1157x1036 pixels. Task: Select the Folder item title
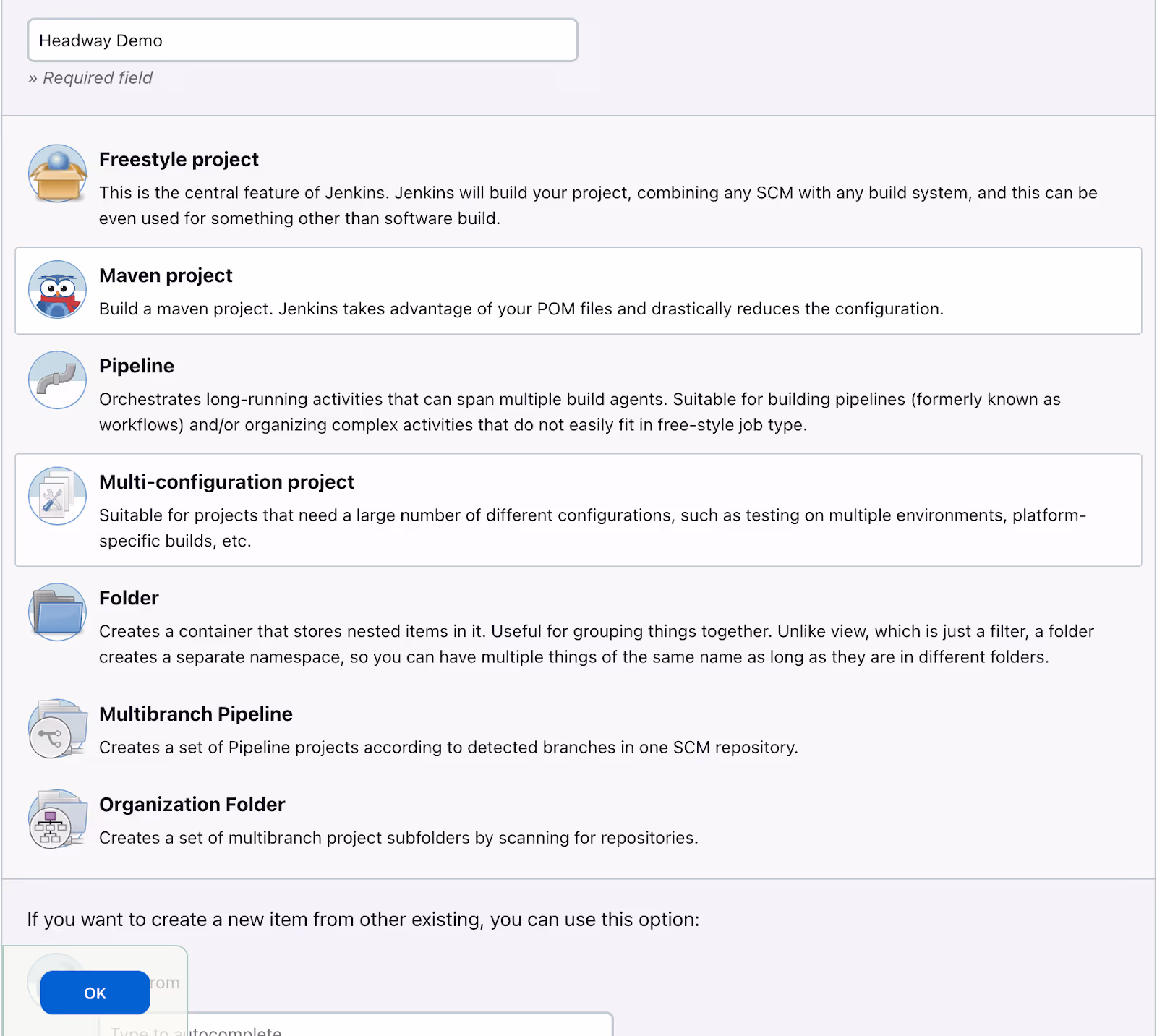[x=129, y=598]
